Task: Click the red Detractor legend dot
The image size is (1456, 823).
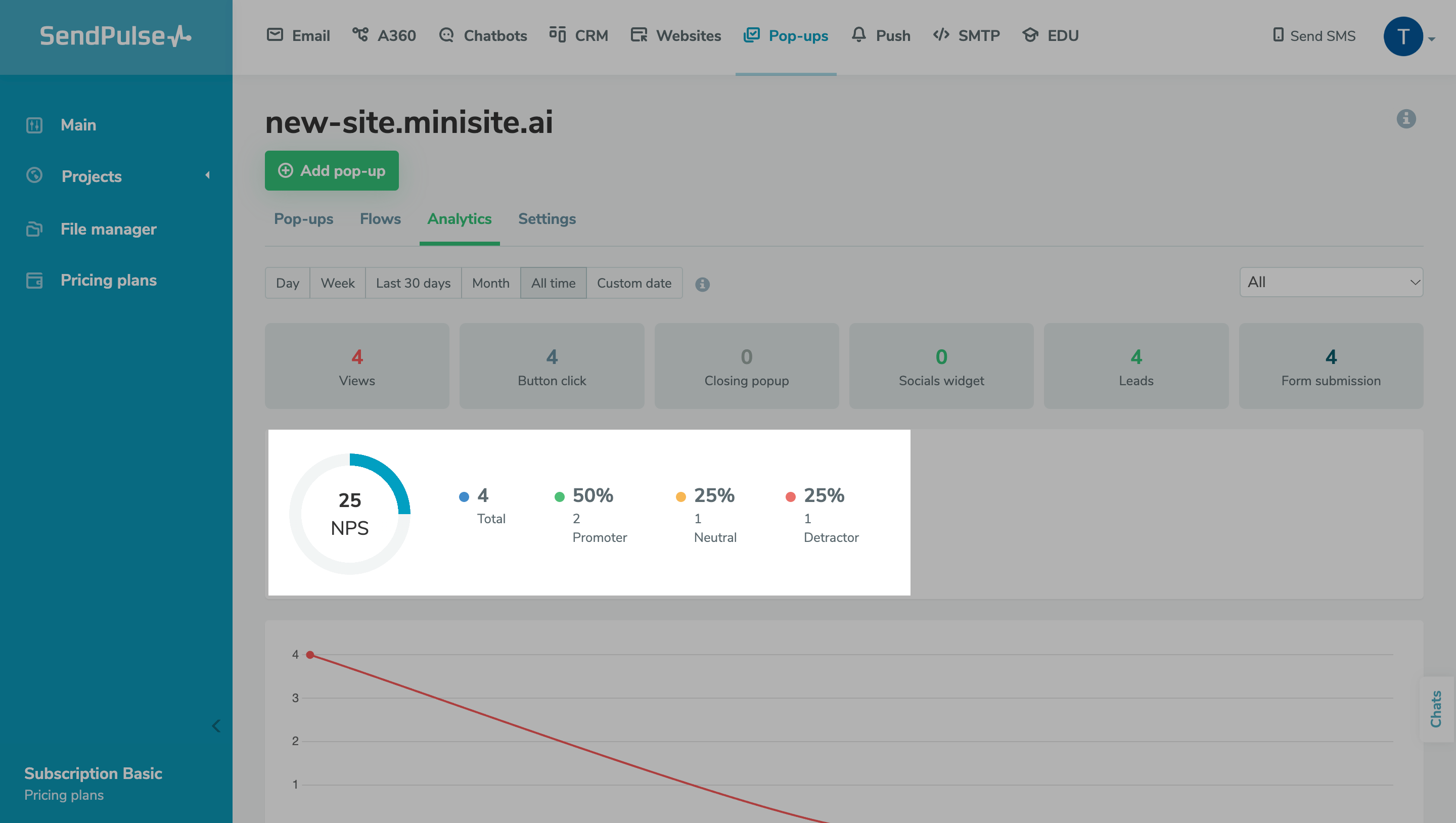Action: [x=791, y=497]
